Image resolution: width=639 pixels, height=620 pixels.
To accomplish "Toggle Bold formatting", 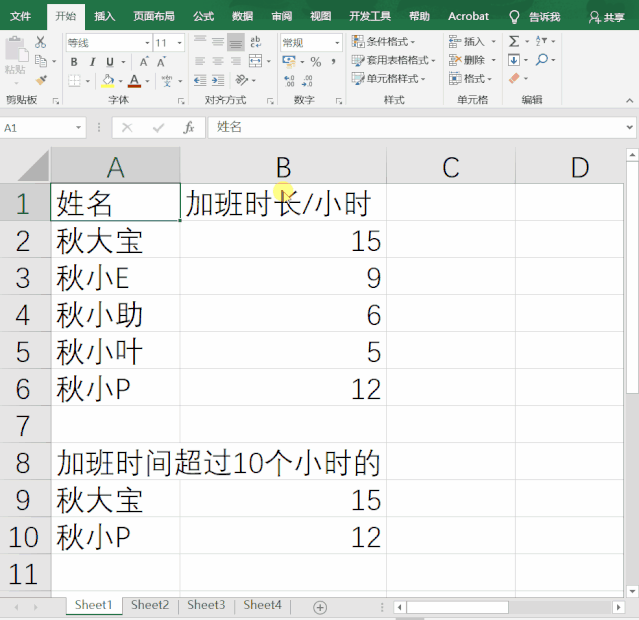I will [x=74, y=62].
